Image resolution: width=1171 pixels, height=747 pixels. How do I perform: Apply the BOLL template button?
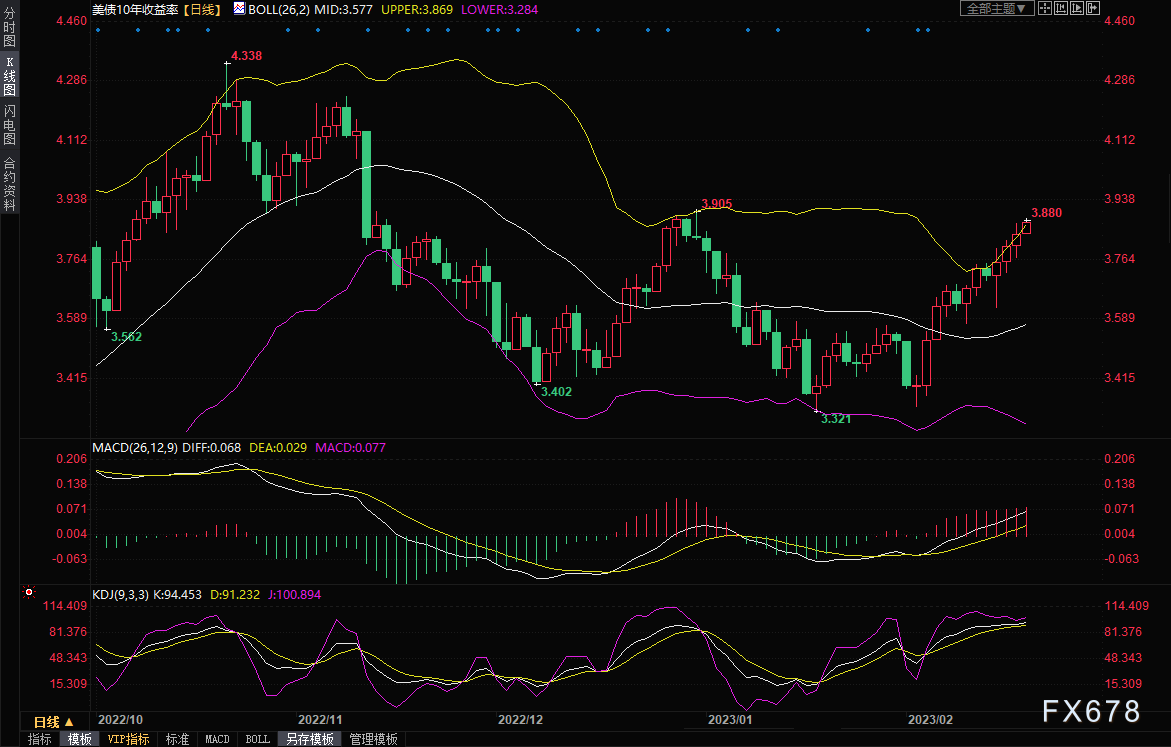tap(257, 739)
